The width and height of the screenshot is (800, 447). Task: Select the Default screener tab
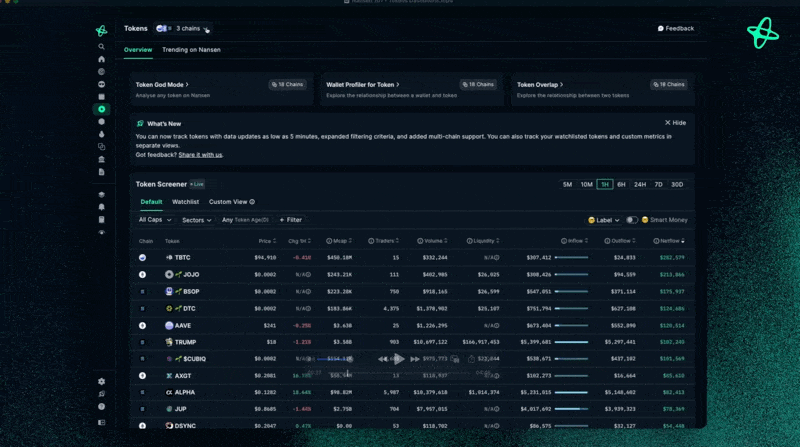[x=151, y=202]
